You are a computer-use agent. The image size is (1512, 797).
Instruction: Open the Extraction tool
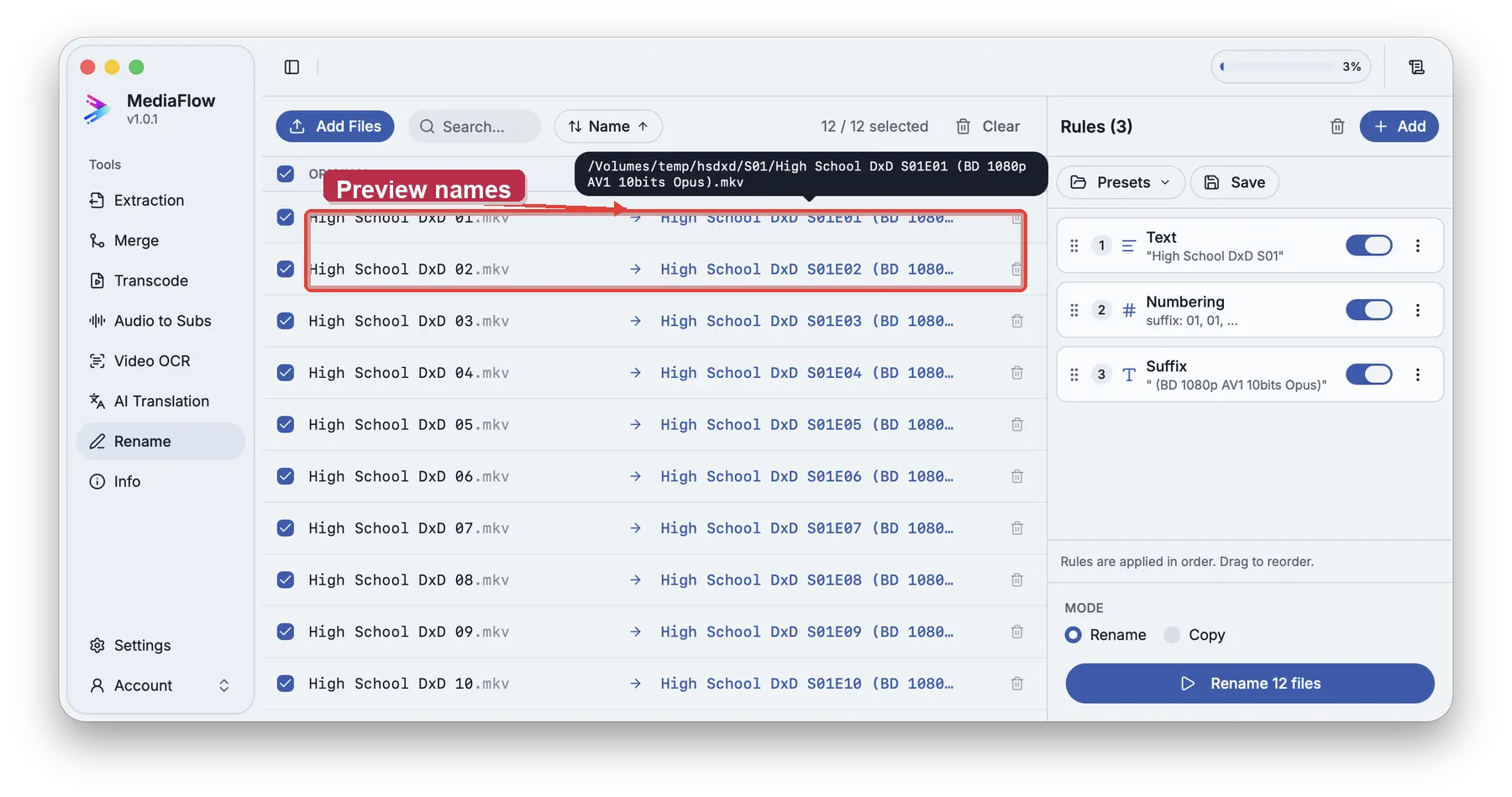click(x=160, y=200)
